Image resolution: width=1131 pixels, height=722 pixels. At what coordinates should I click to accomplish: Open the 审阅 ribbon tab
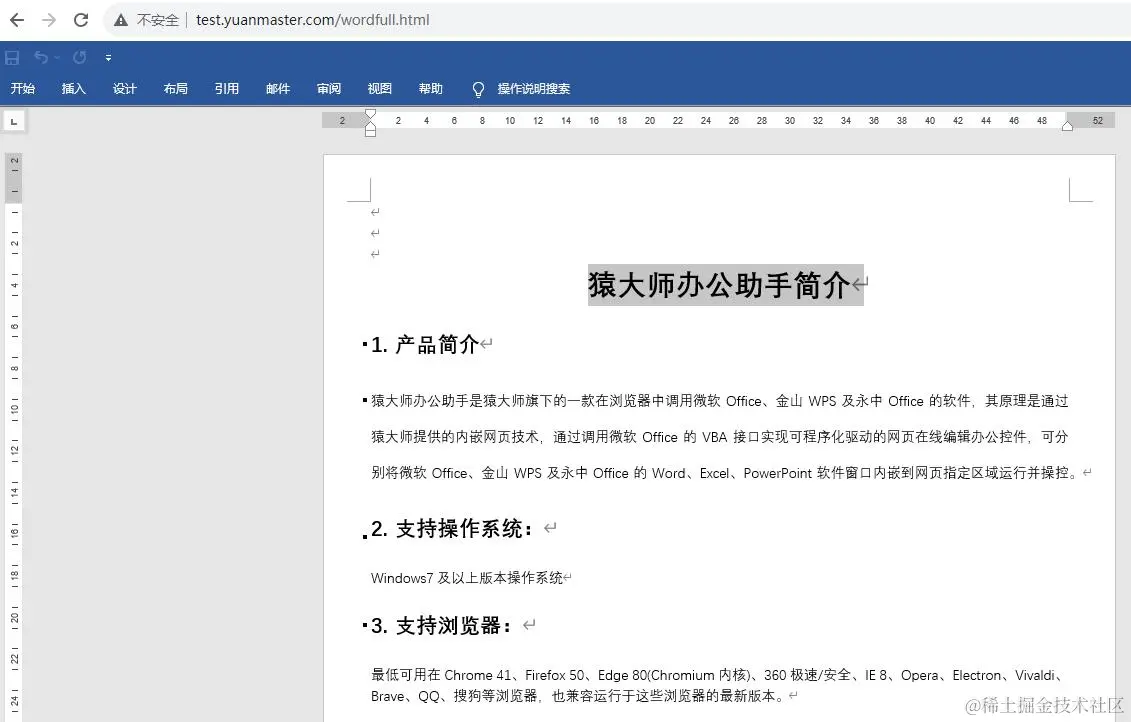(x=329, y=89)
